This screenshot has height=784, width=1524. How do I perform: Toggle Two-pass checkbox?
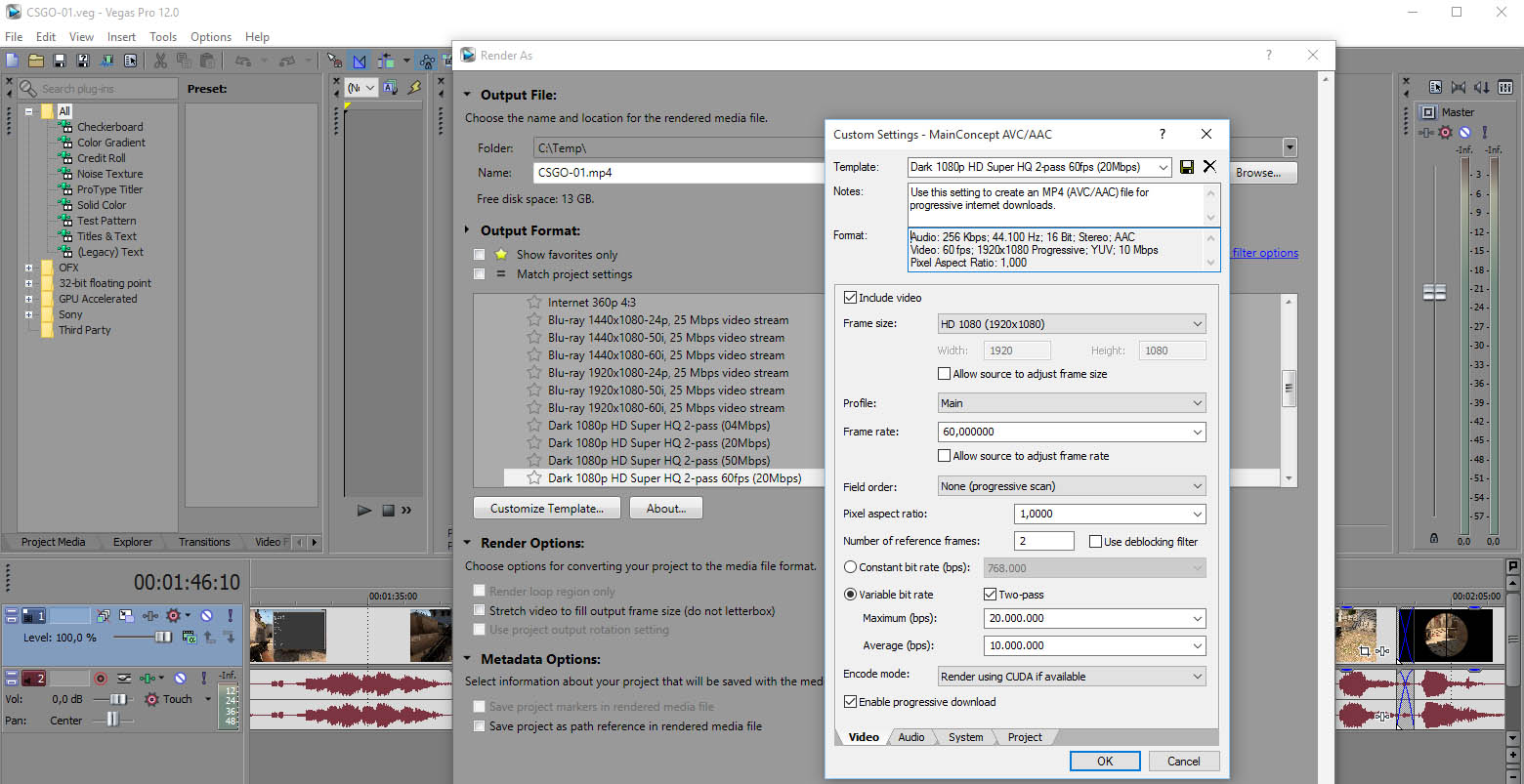pyautogui.click(x=990, y=595)
